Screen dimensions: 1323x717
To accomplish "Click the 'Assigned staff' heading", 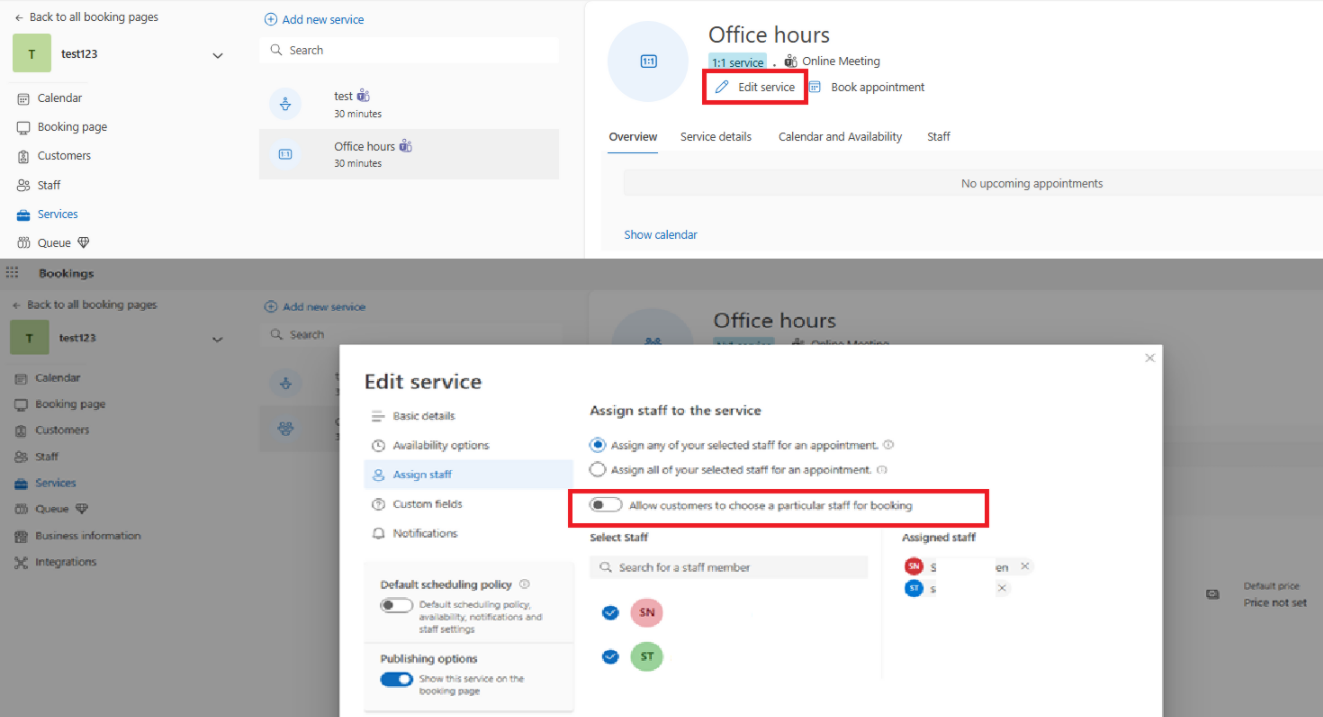I will pos(939,538).
